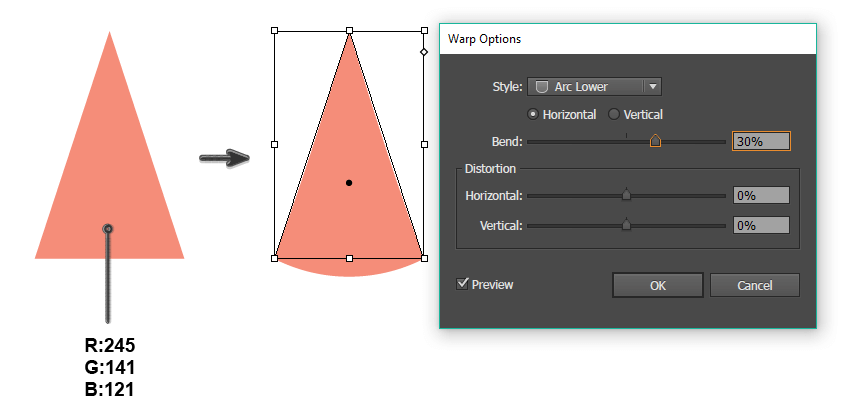Click the bottom-right bounding box handle
Image resolution: width=850 pixels, height=419 pixels.
coord(423,258)
